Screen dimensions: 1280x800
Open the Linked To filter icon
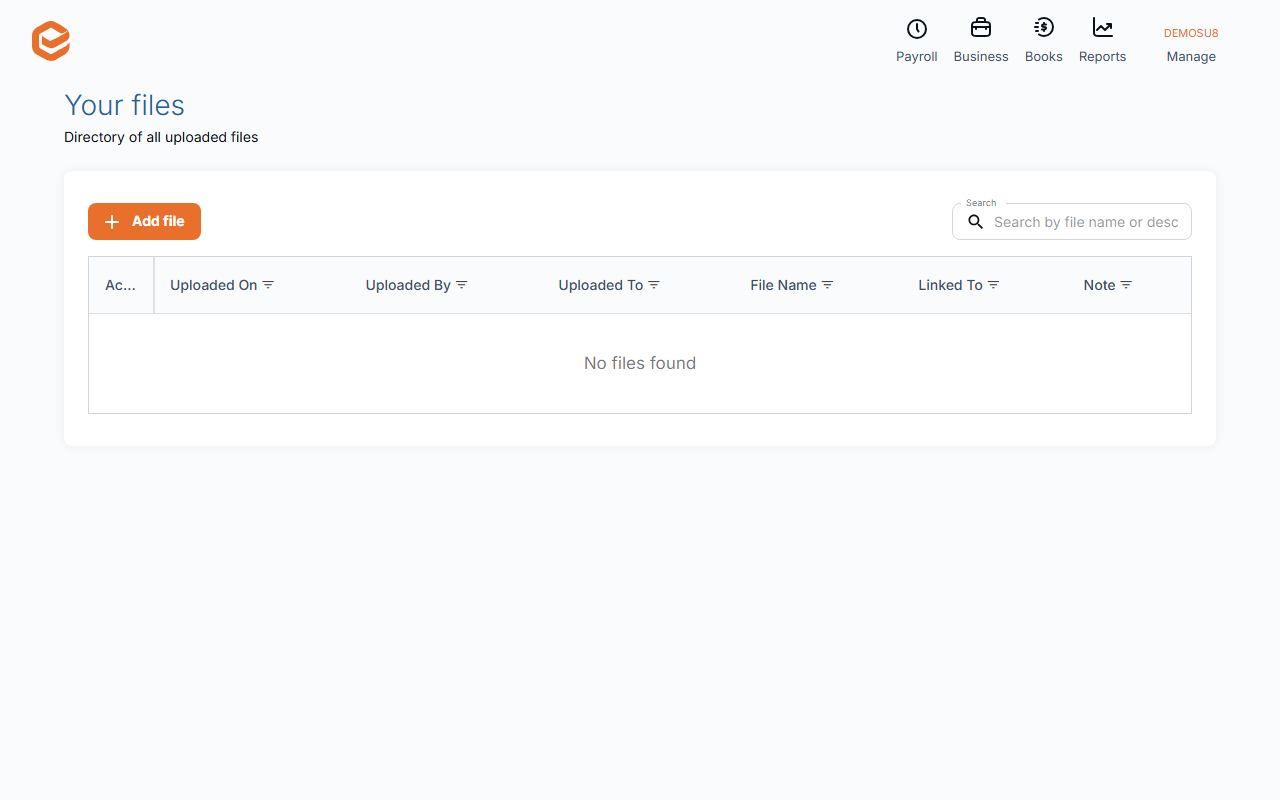pos(994,285)
